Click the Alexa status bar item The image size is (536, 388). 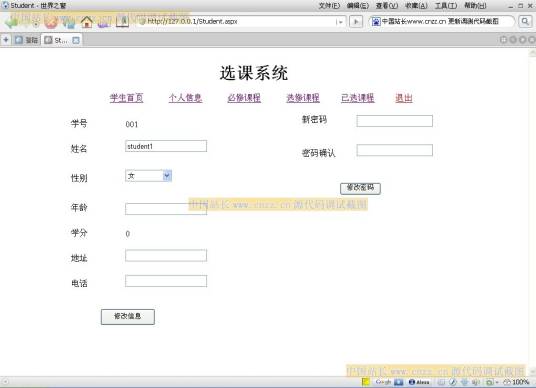pos(419,382)
